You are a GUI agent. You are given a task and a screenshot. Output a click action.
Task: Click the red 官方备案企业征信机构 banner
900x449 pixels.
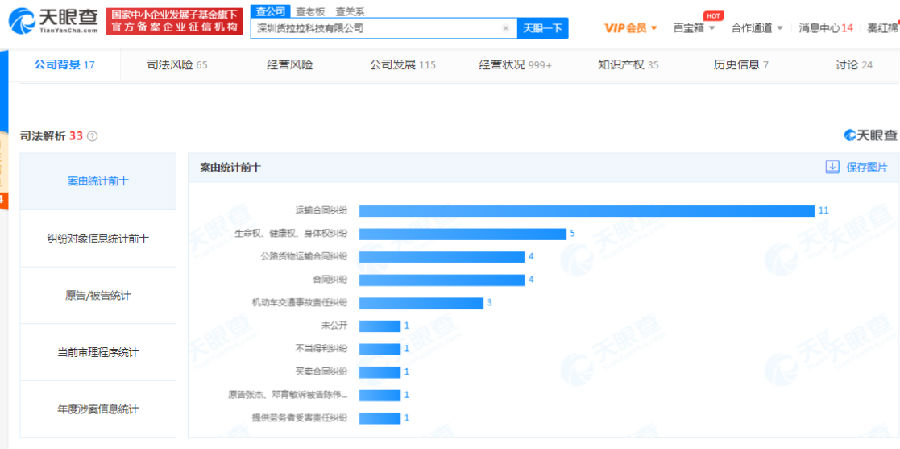[x=174, y=21]
